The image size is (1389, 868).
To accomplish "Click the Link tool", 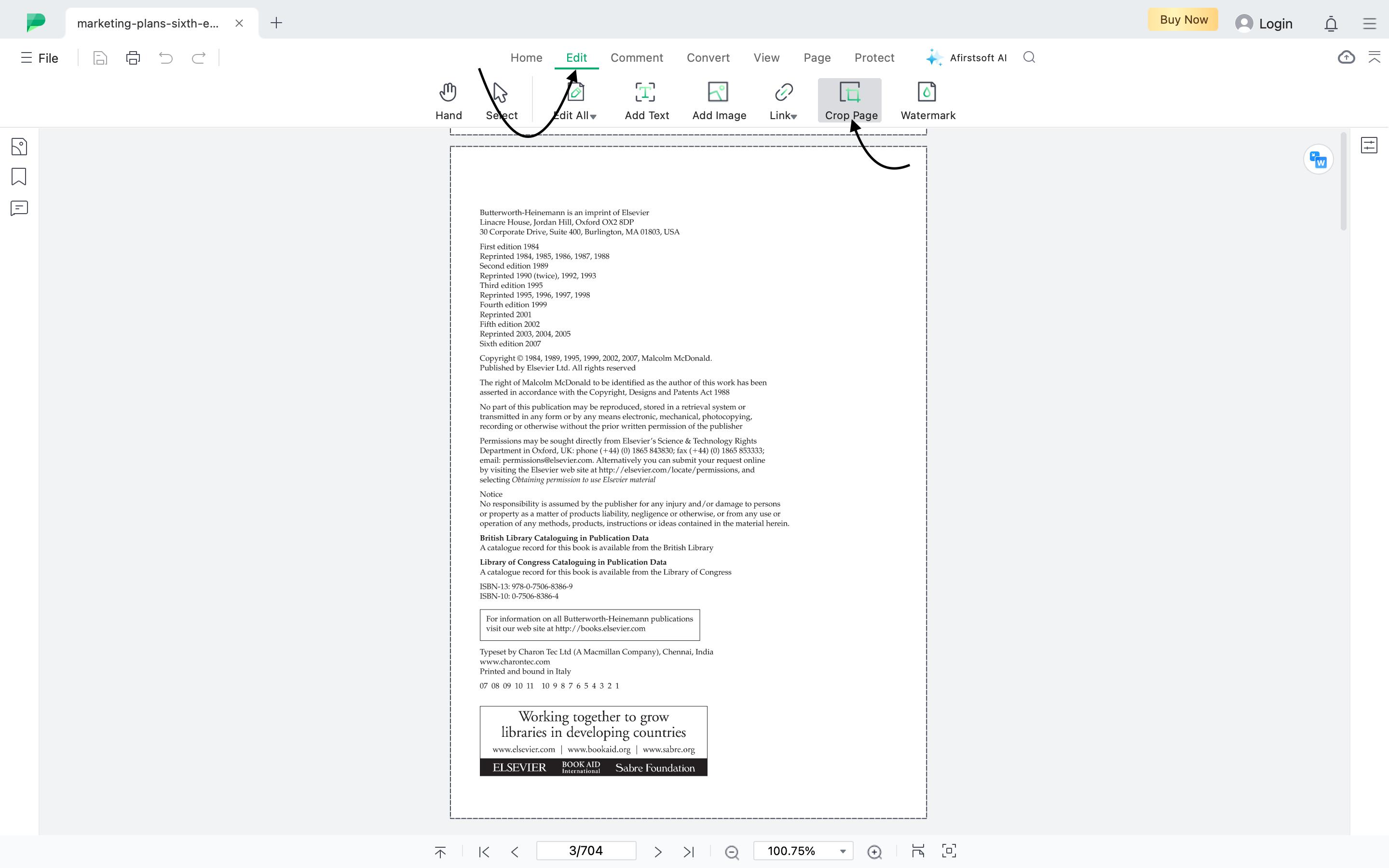I will coord(783,100).
